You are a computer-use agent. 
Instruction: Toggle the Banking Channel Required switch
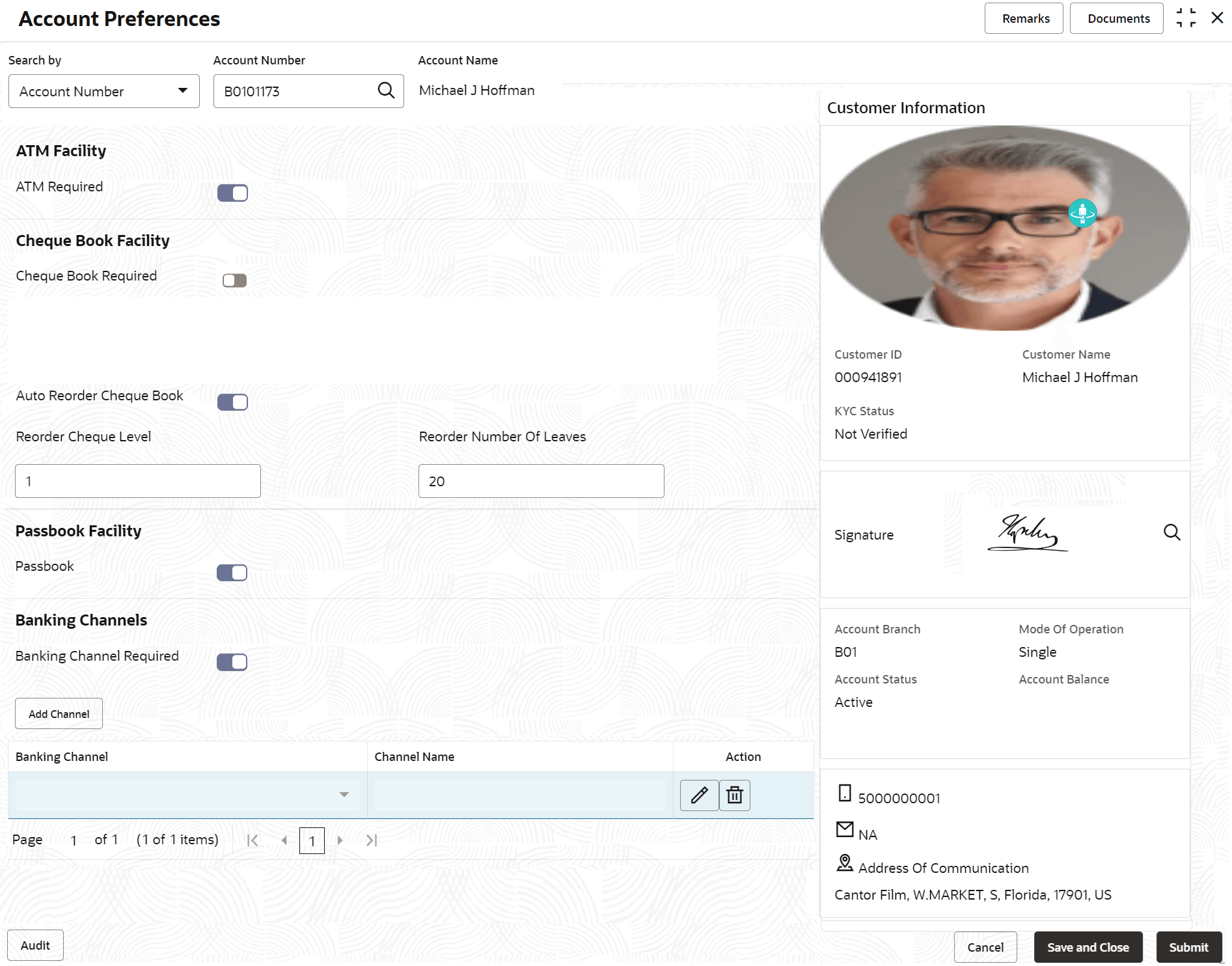click(232, 662)
